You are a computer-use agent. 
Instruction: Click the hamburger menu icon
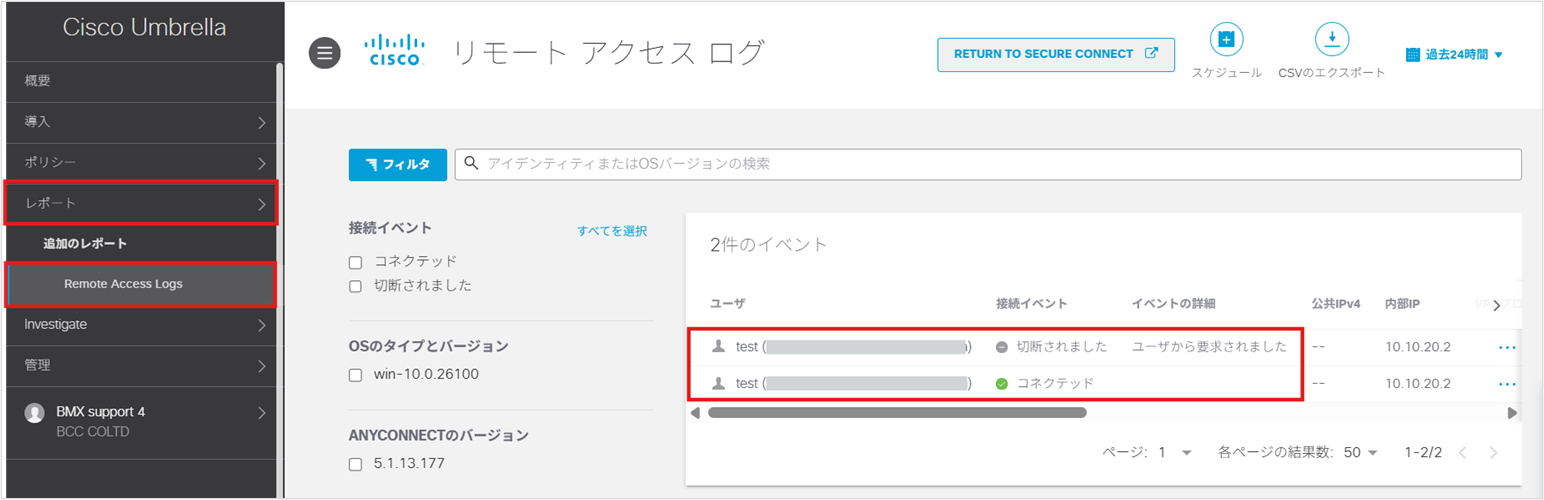pyautogui.click(x=323, y=53)
